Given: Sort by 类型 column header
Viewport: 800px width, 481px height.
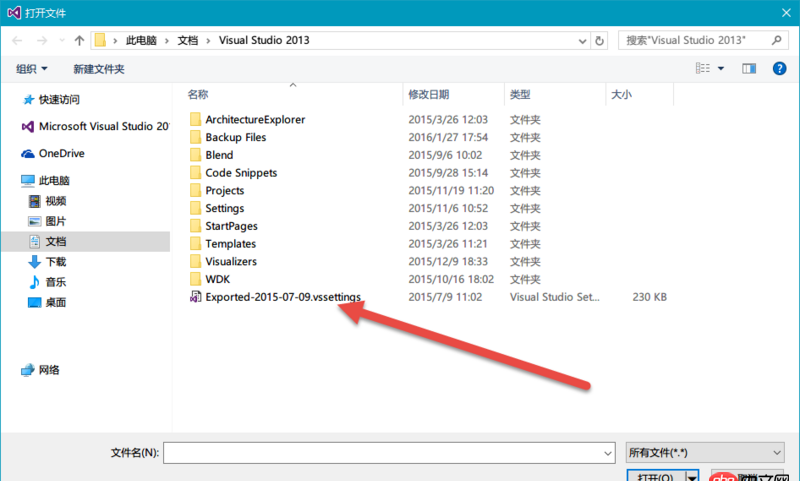Looking at the screenshot, I should tap(520, 94).
